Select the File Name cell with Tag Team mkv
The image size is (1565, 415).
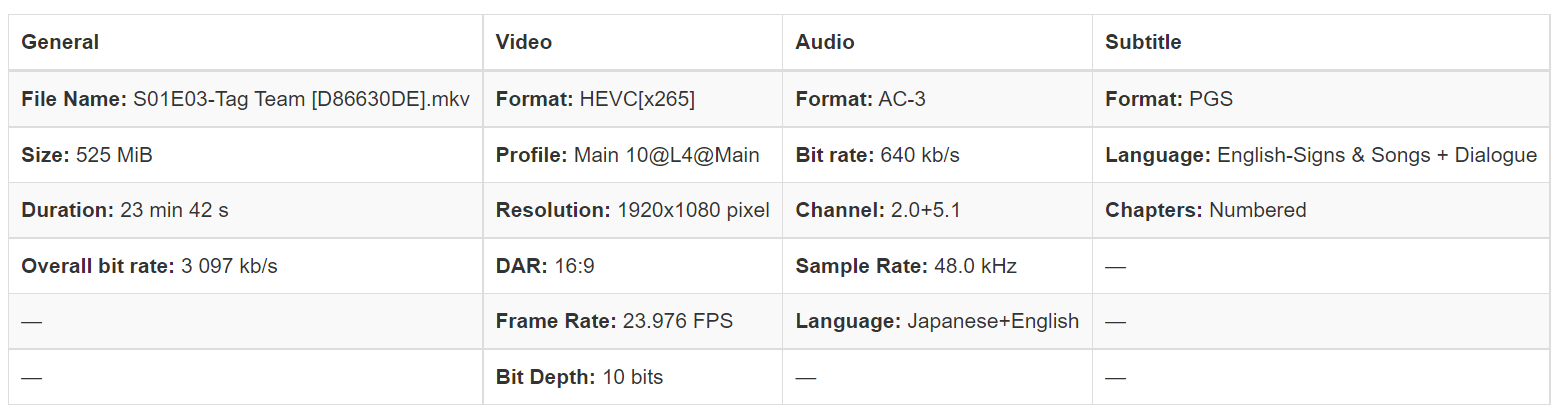[x=245, y=99]
